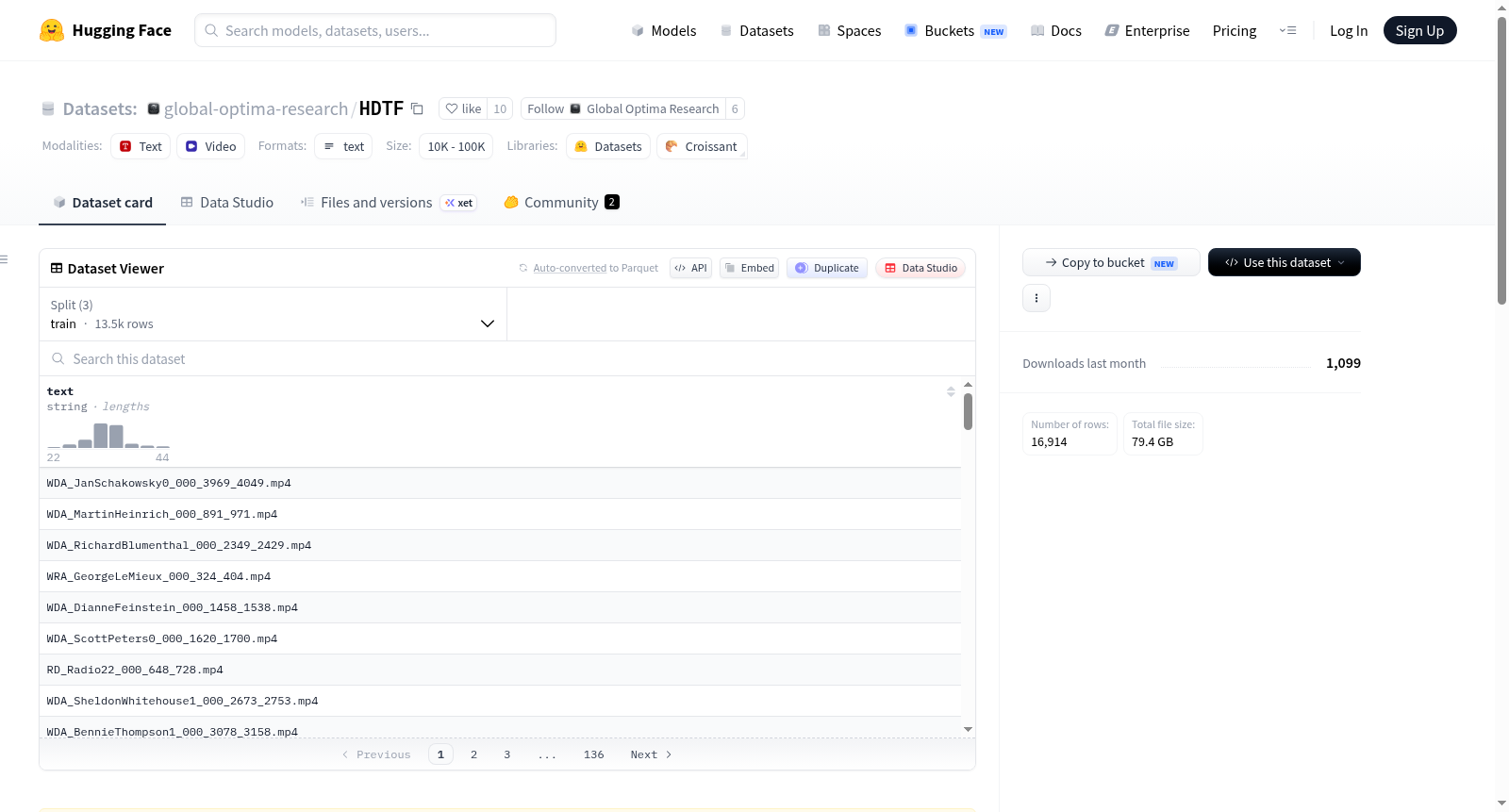Viewport: 1509px width, 812px height.
Task: Click the sort arrows on text column
Action: (951, 391)
